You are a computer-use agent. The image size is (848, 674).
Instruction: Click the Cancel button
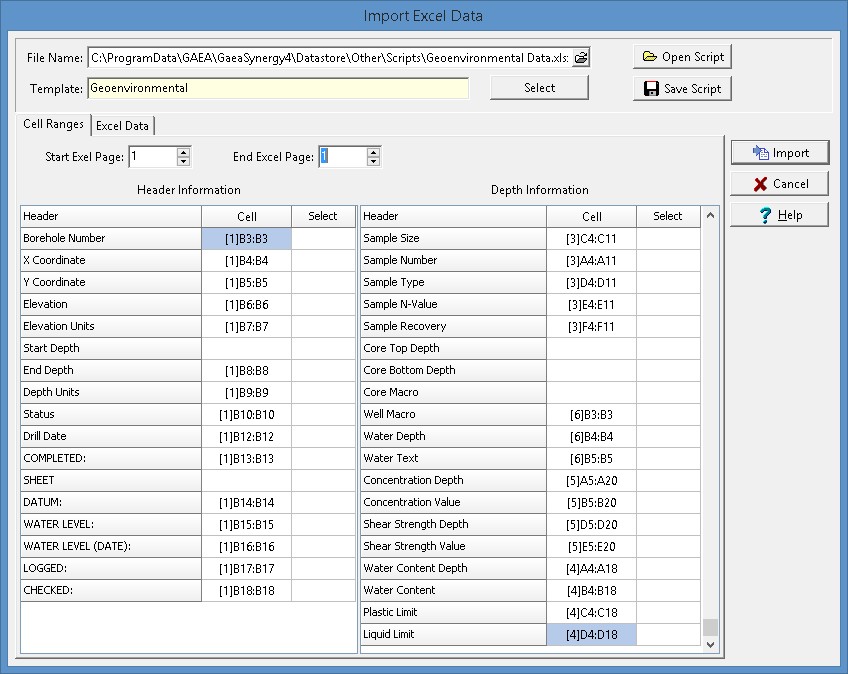pyautogui.click(x=780, y=184)
